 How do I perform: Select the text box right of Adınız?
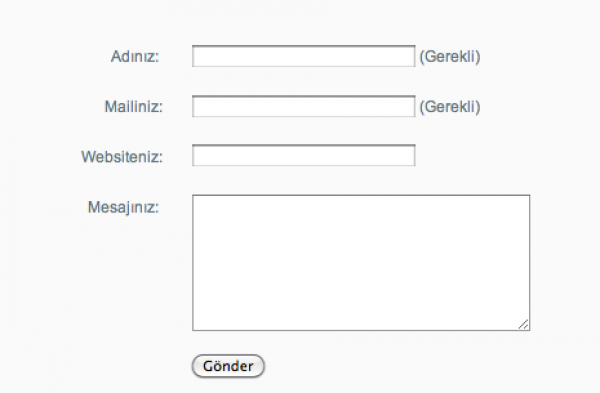click(x=303, y=56)
